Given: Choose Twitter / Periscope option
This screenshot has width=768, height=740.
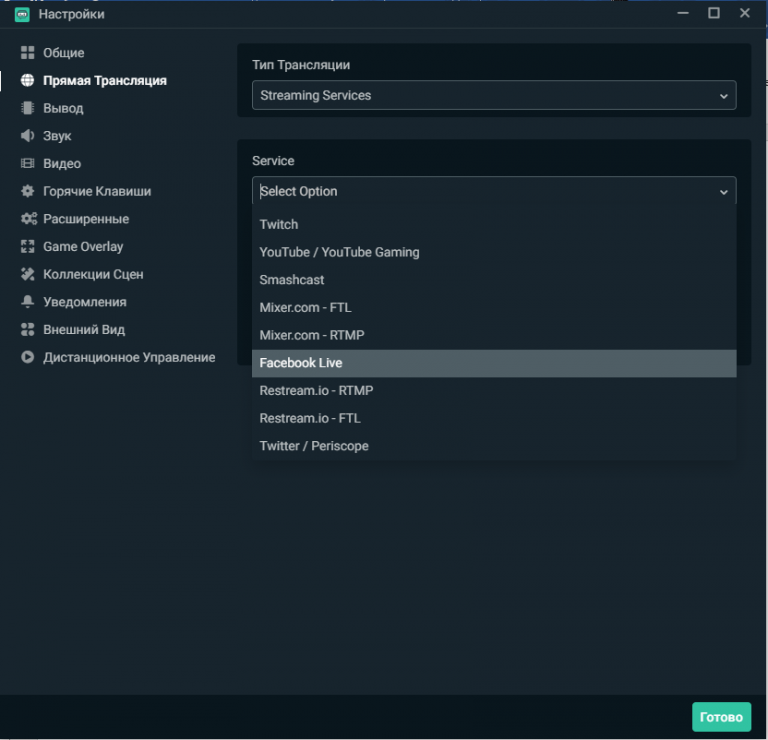Looking at the screenshot, I should tap(314, 446).
